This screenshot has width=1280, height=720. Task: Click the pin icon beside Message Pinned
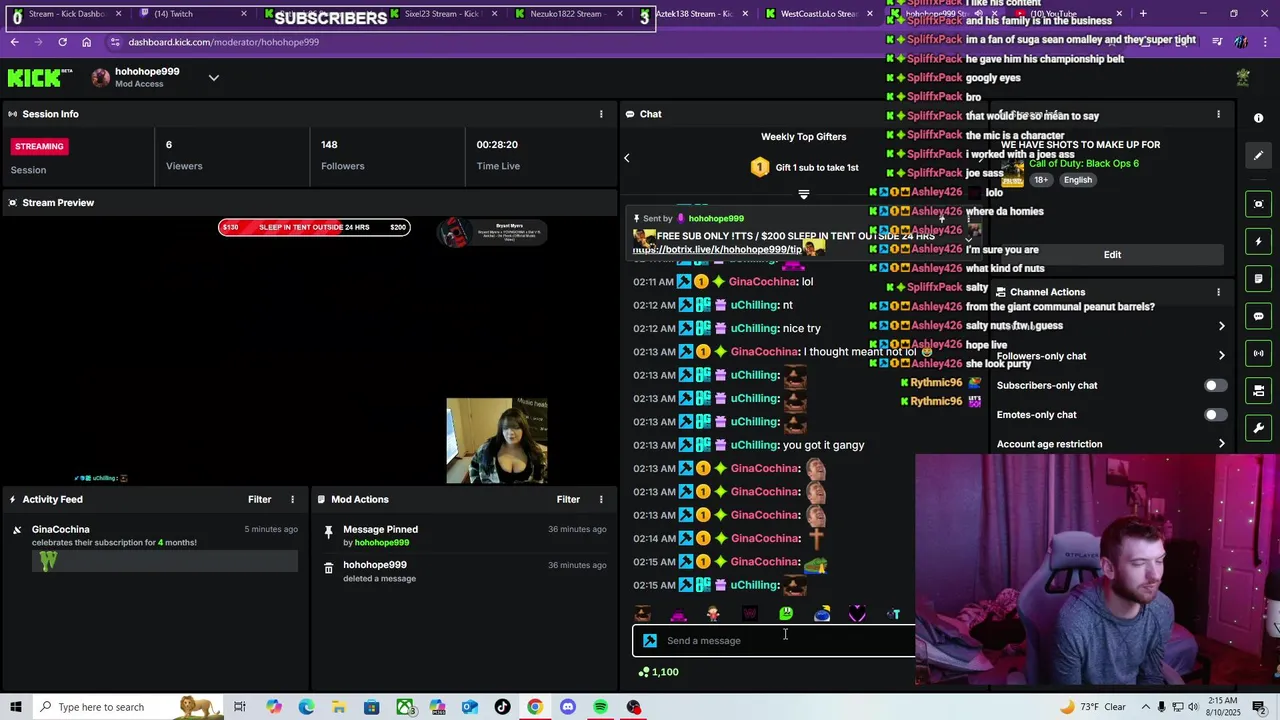329,532
